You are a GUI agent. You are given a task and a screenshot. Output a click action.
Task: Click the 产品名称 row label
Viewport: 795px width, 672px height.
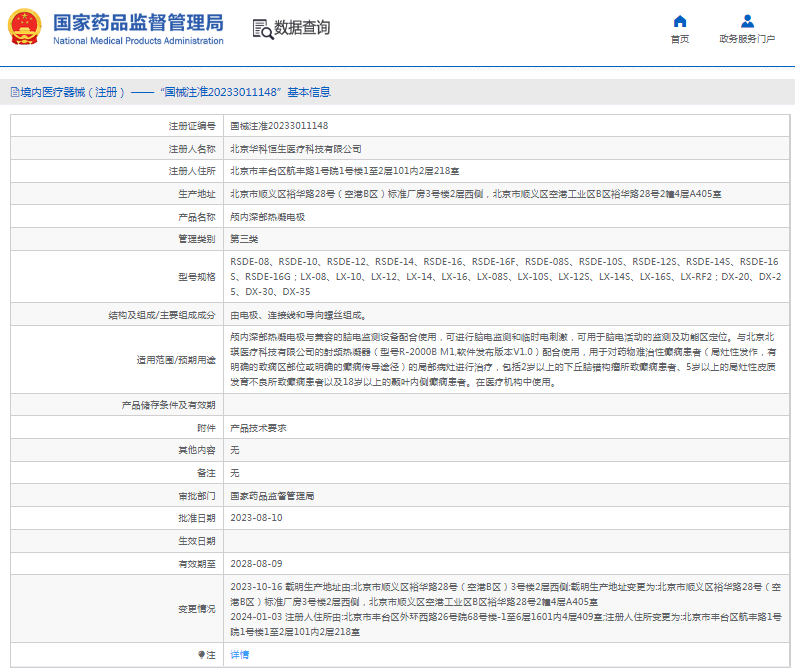click(197, 217)
